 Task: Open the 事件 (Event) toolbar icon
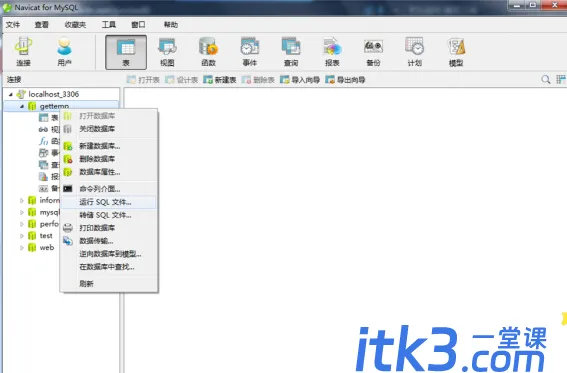tap(250, 52)
